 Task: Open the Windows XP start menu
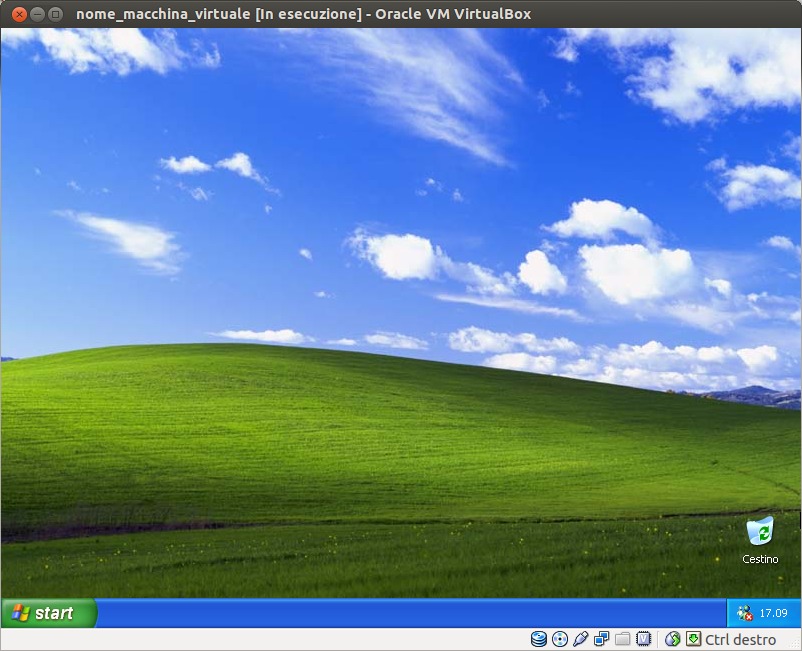pyautogui.click(x=48, y=613)
